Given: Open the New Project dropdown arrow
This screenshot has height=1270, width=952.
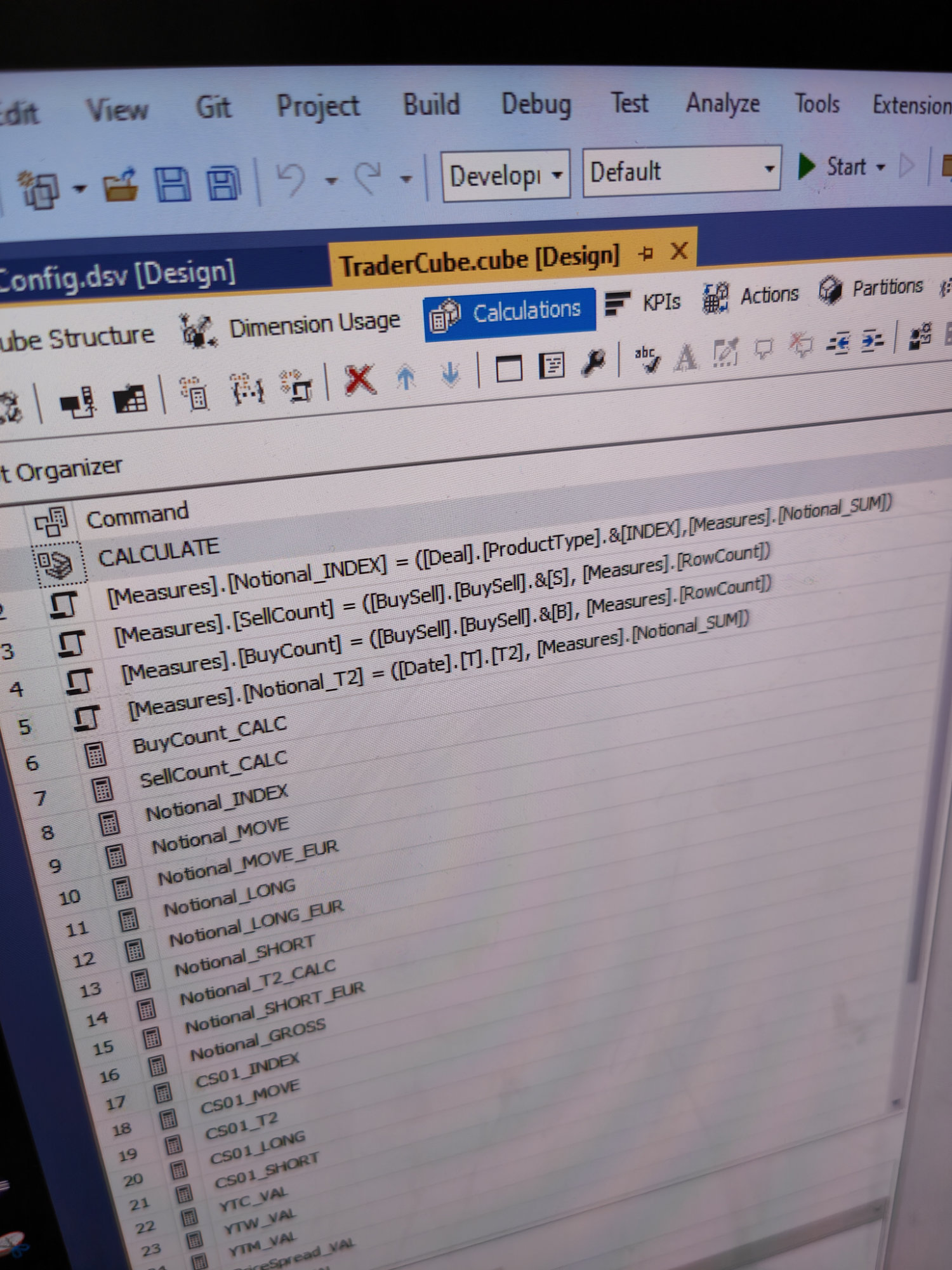Looking at the screenshot, I should point(80,189).
